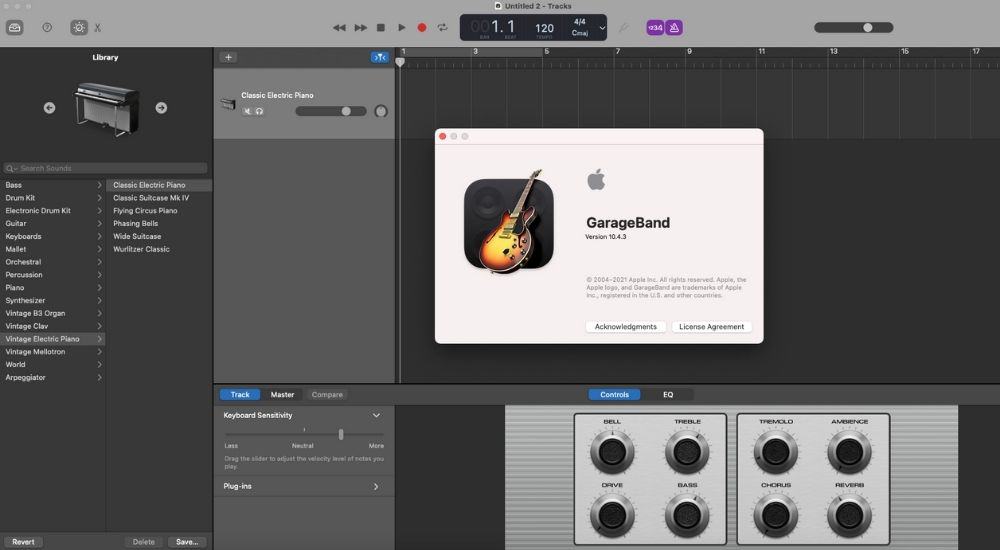Click the 4/4 time signature
The image size is (1000, 550).
(580, 22)
